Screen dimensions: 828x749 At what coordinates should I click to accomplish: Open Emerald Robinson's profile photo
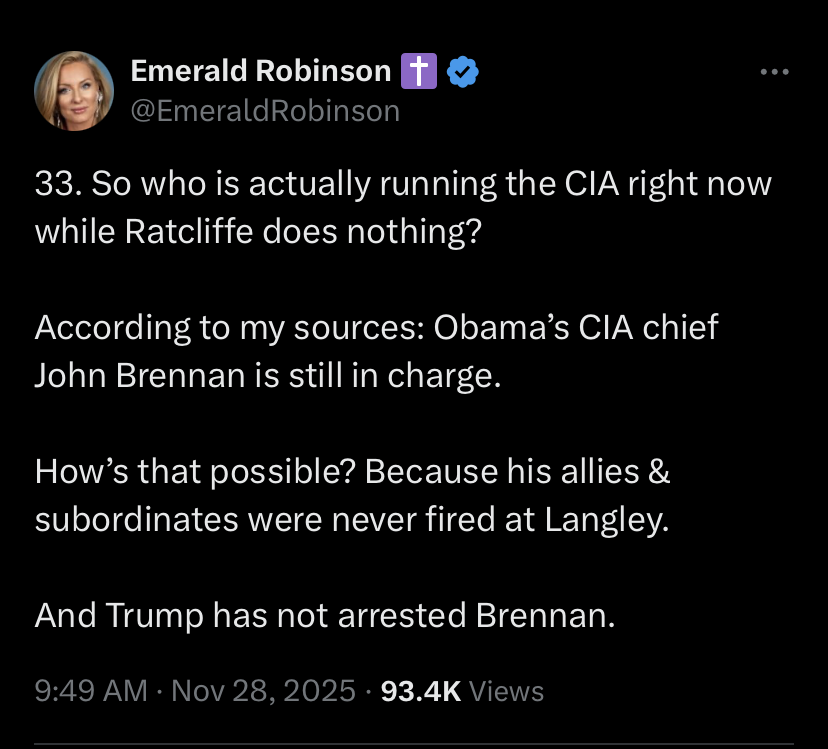74,91
